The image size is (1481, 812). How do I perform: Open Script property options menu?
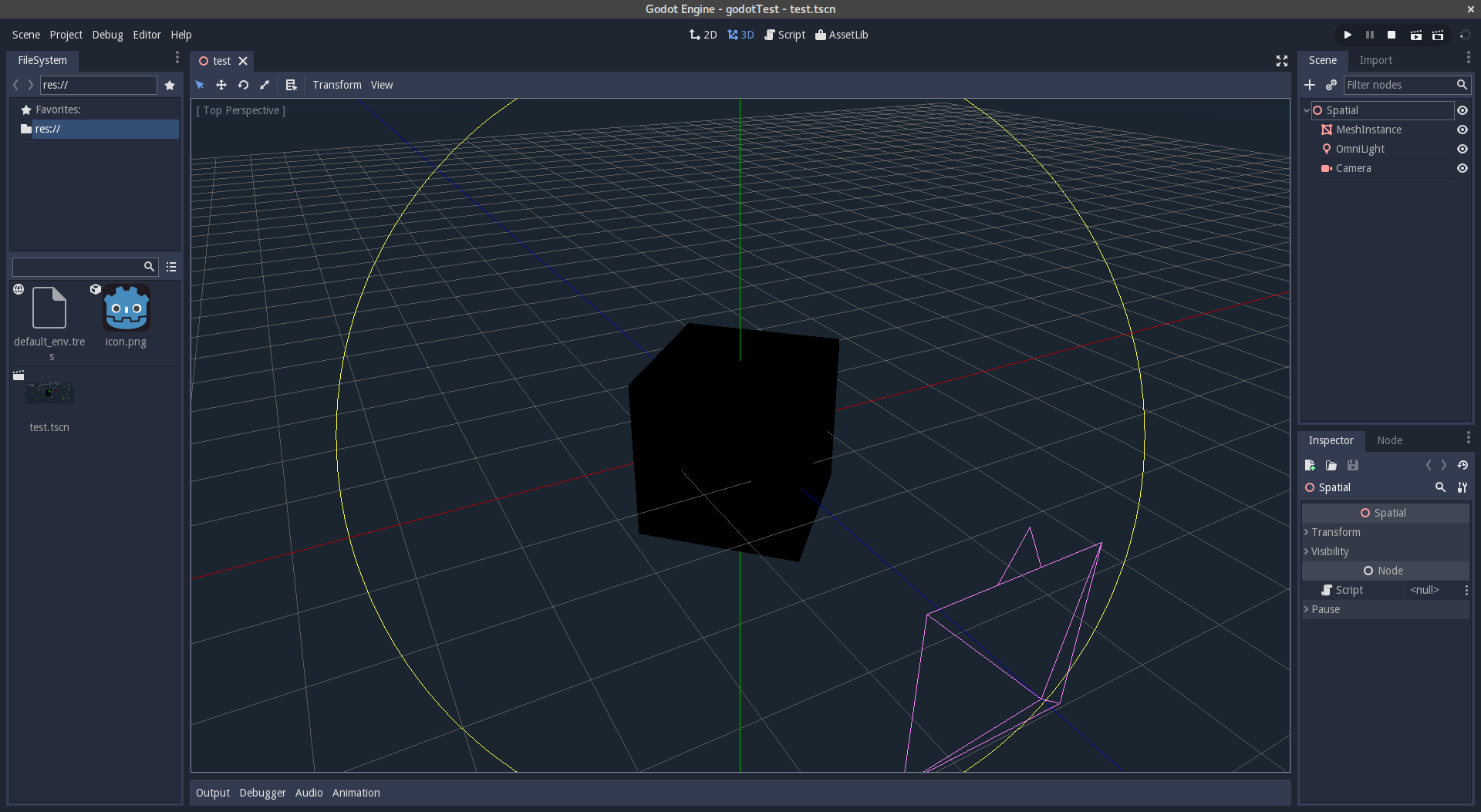point(1466,590)
